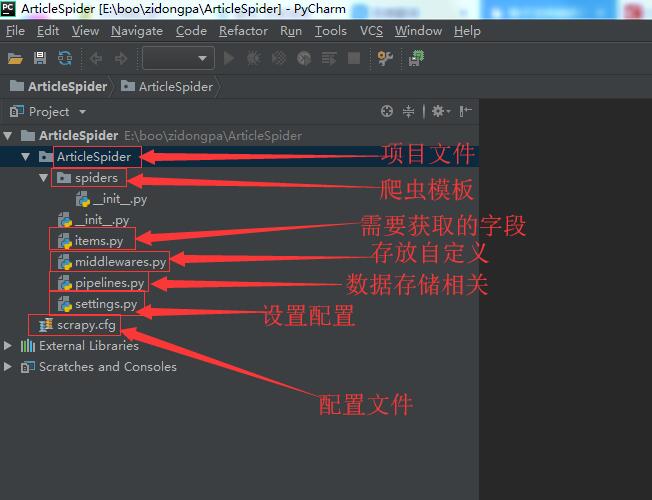This screenshot has width=652, height=500.
Task: Open the Window menu
Action: (418, 31)
